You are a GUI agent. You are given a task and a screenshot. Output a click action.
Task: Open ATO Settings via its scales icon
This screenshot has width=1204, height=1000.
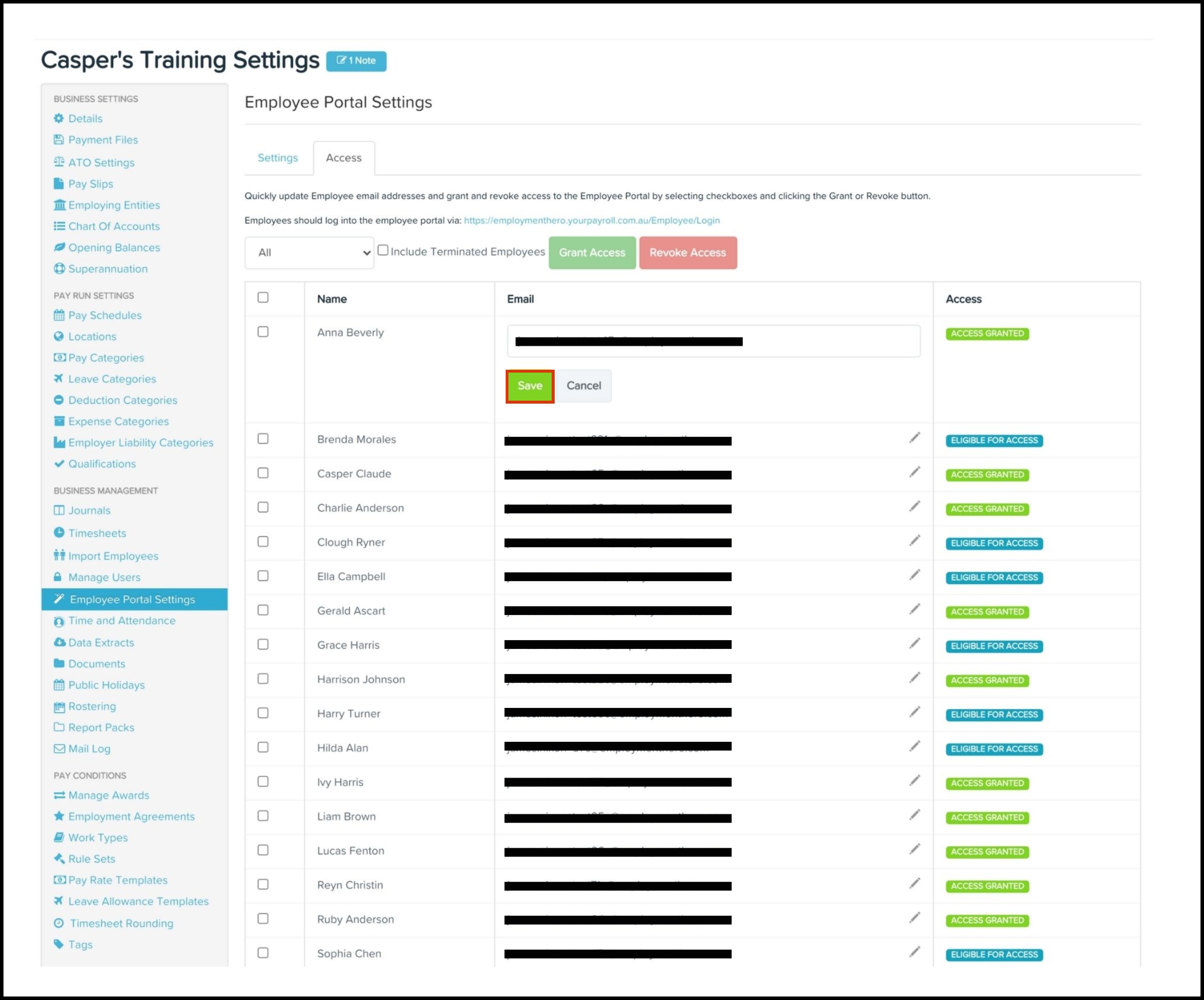click(x=59, y=162)
